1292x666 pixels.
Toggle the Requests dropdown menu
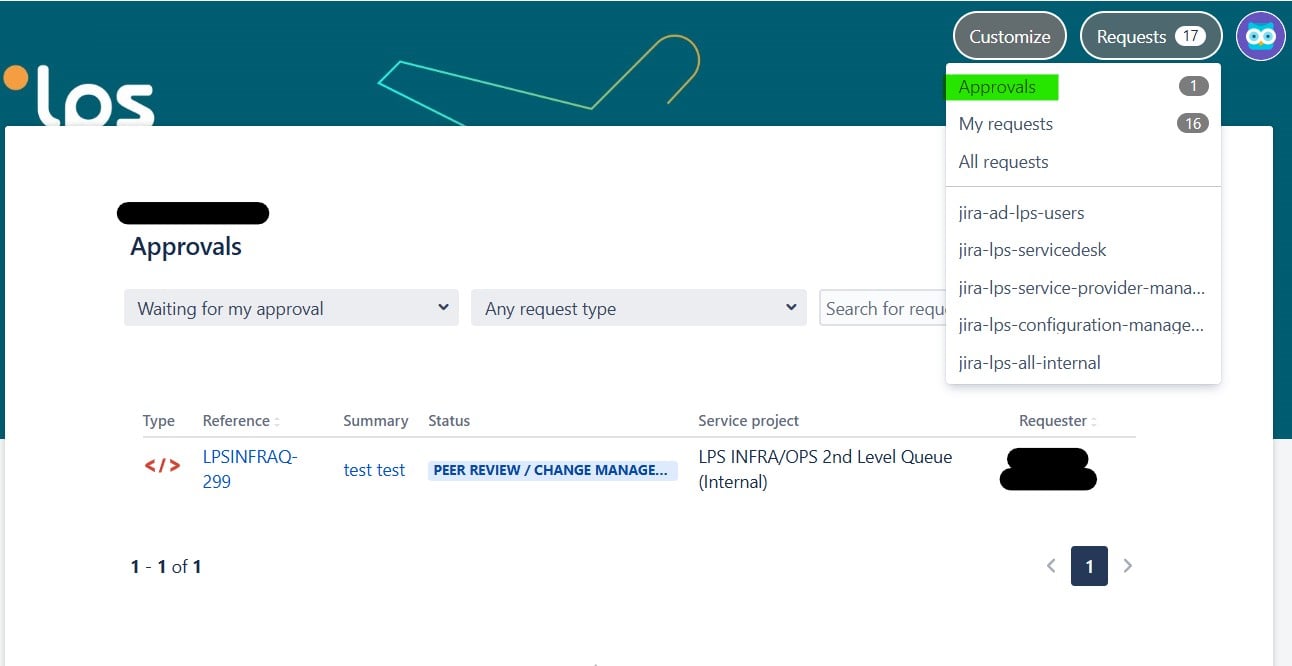point(1151,37)
